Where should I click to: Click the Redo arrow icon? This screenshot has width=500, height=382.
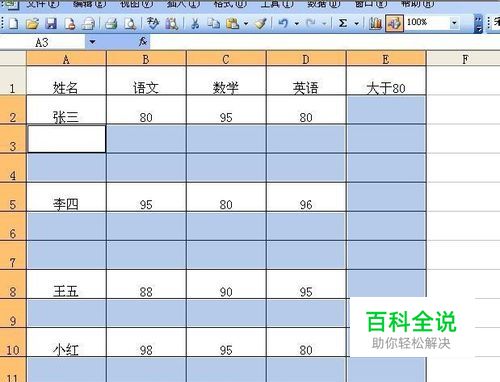311,23
